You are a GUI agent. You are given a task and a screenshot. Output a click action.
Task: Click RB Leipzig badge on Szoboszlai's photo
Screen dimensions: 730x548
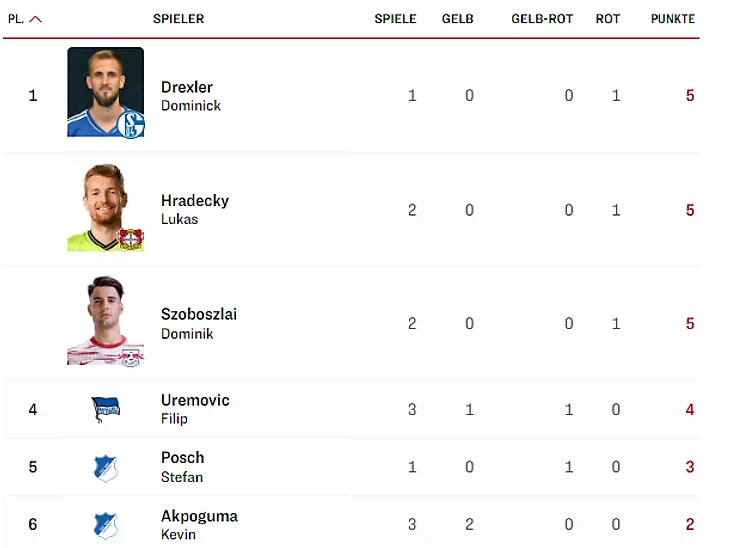click(x=131, y=354)
